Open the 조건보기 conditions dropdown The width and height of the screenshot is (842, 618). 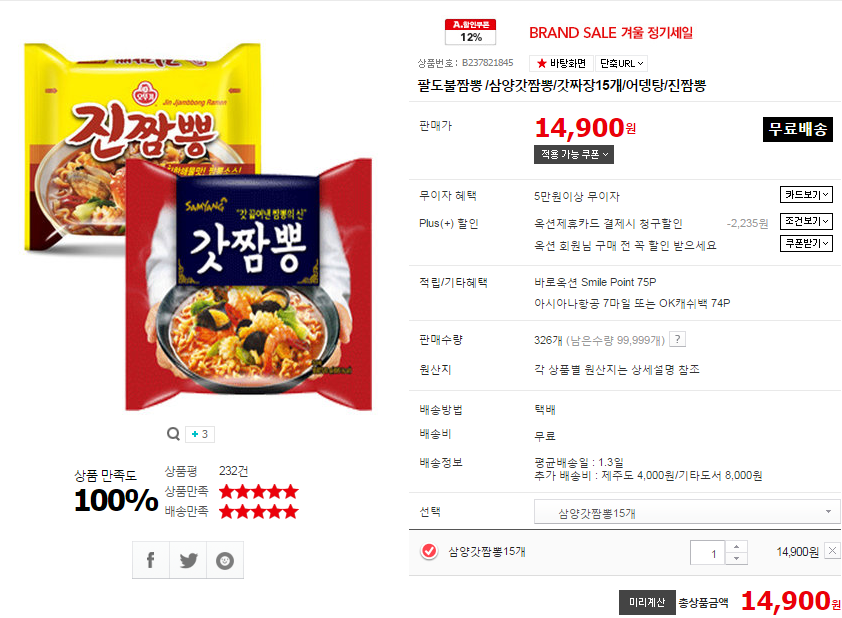(x=806, y=221)
